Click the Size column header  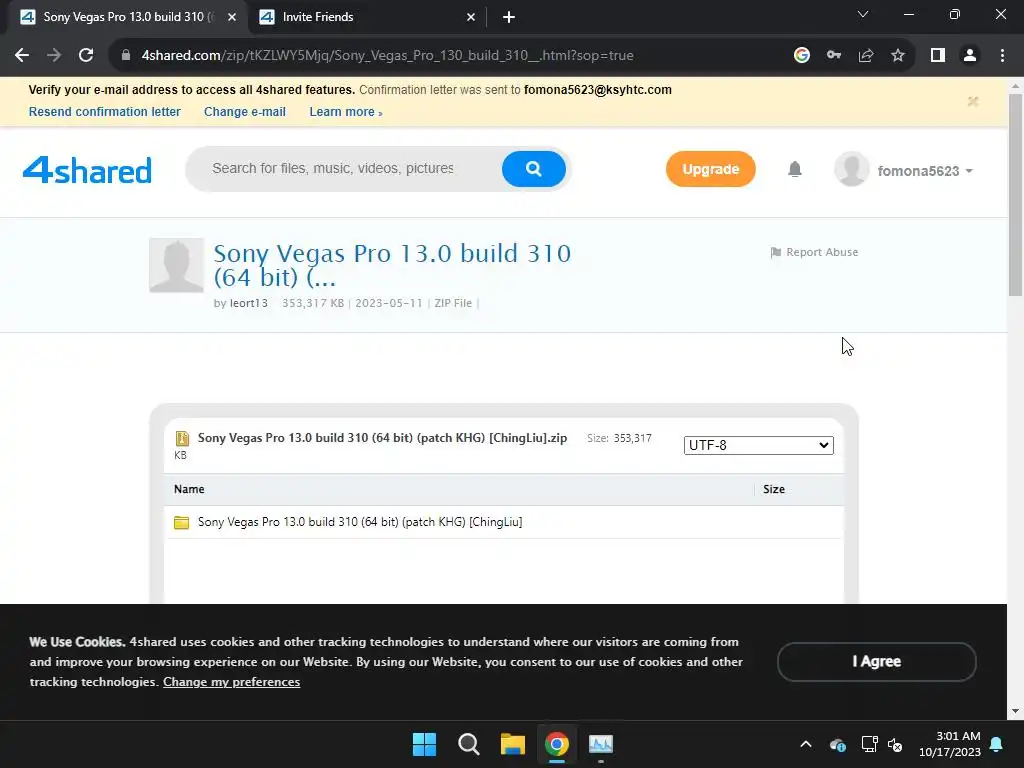coord(774,489)
